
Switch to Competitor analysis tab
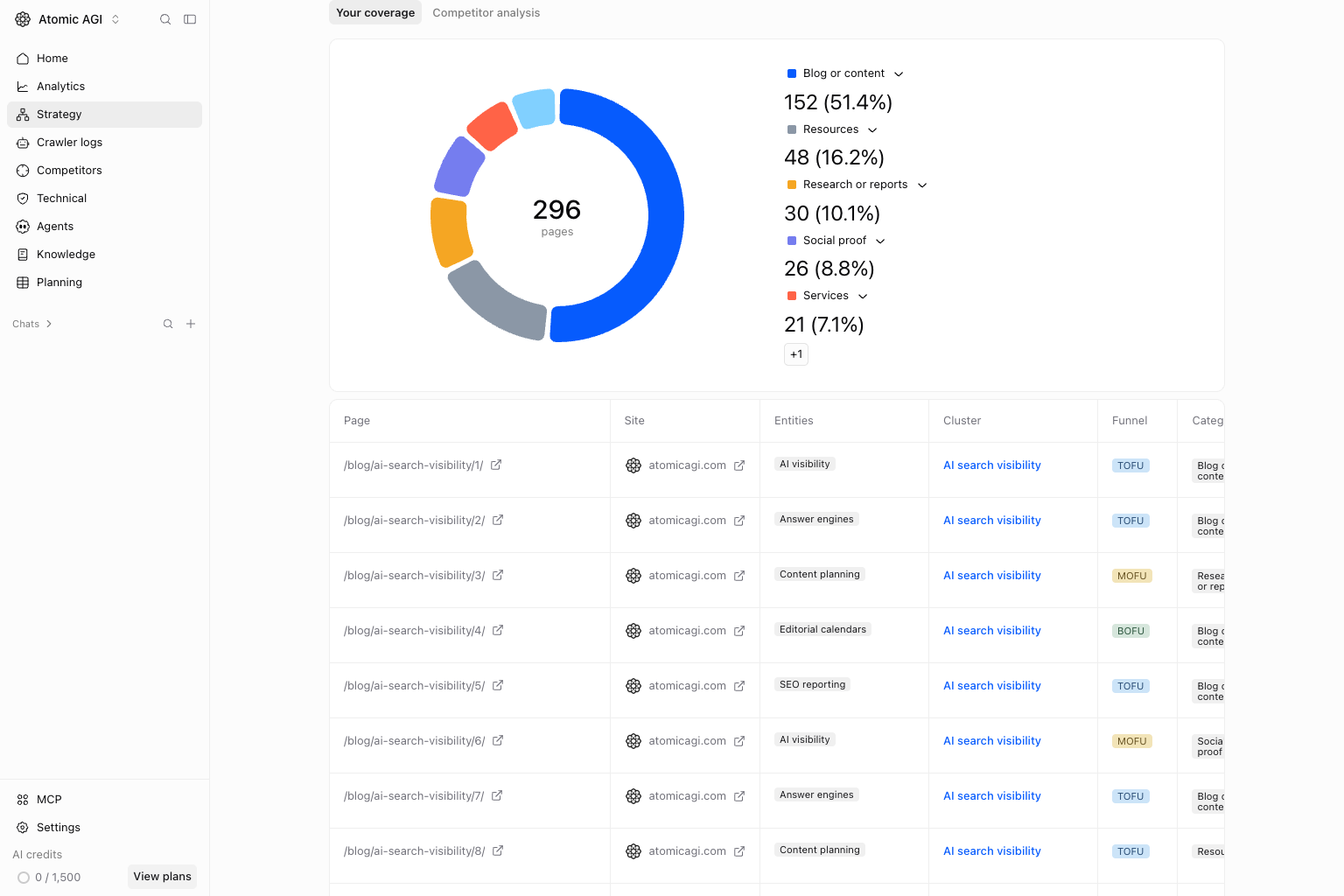coord(486,13)
